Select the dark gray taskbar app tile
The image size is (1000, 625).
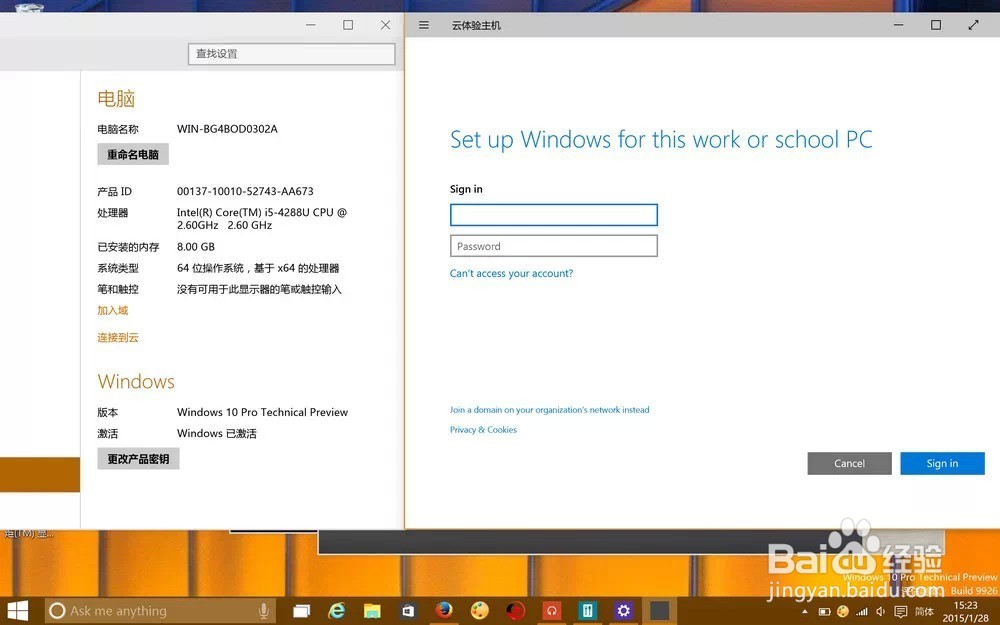click(659, 610)
